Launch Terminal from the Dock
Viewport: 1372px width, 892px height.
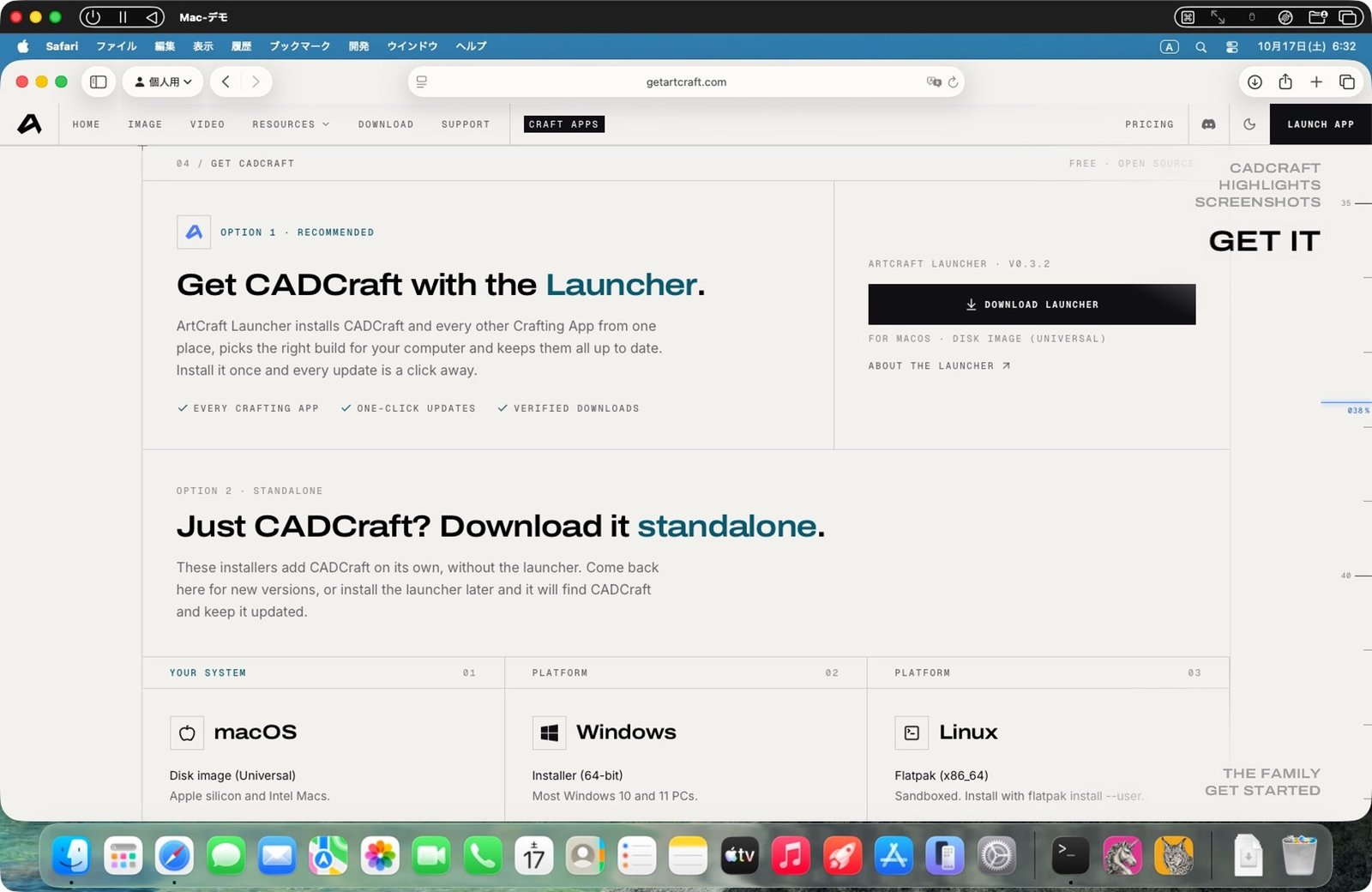(x=1070, y=856)
